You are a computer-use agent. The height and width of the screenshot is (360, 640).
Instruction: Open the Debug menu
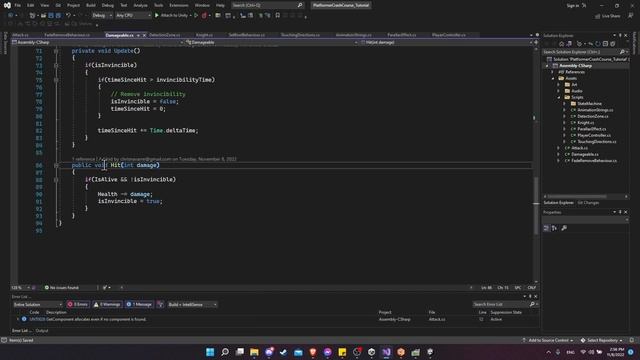tap(108, 5)
